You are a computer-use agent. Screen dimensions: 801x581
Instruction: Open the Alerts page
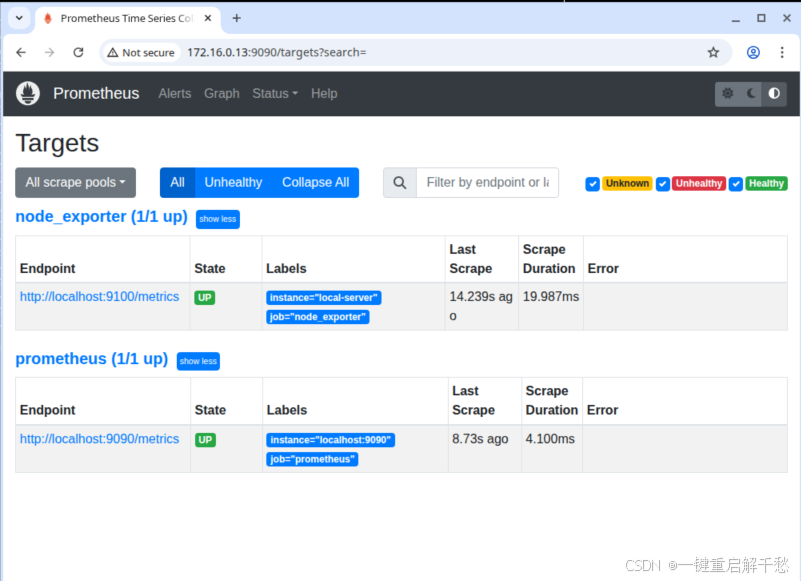coord(175,94)
